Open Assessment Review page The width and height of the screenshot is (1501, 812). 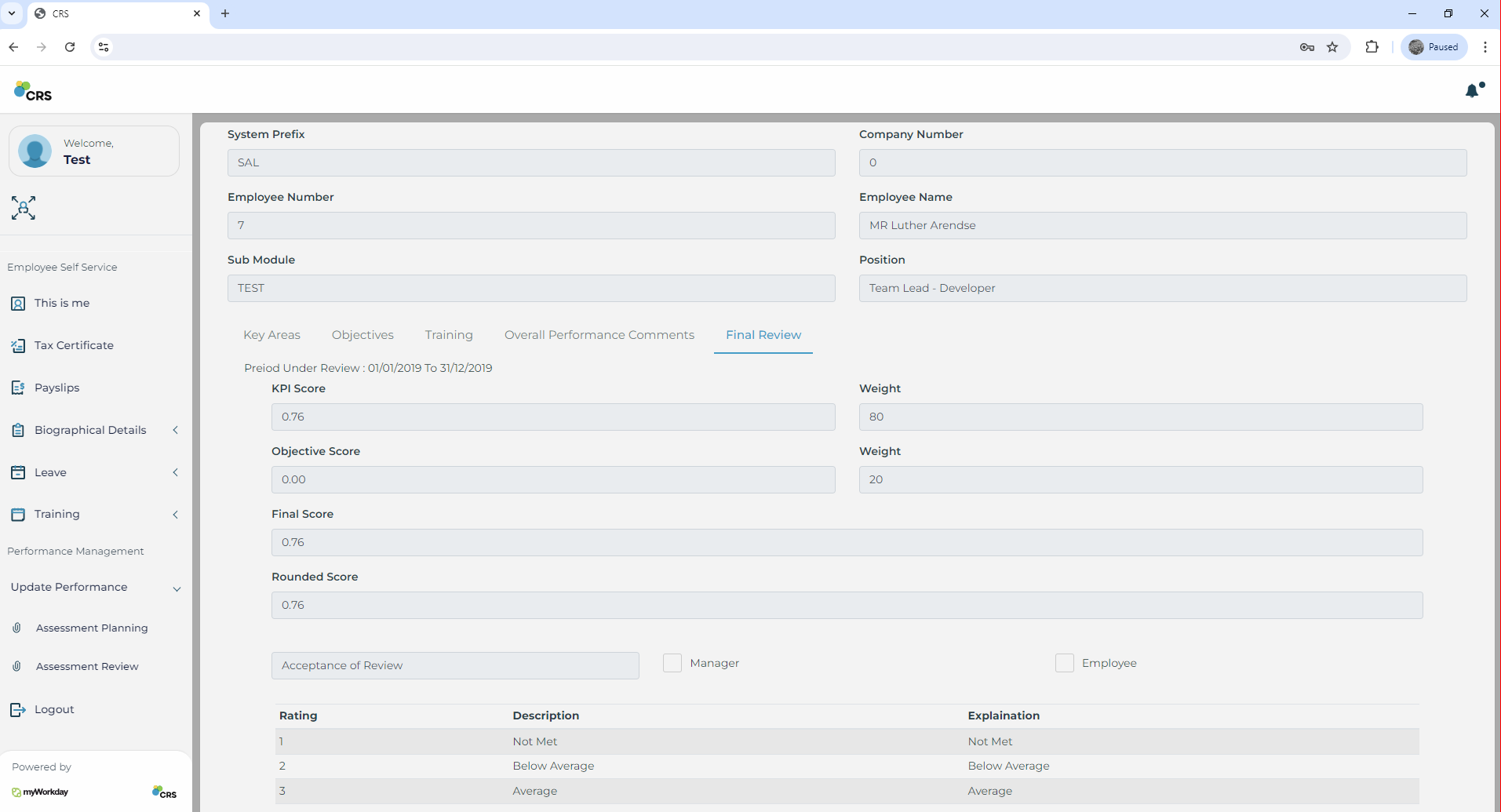[87, 666]
